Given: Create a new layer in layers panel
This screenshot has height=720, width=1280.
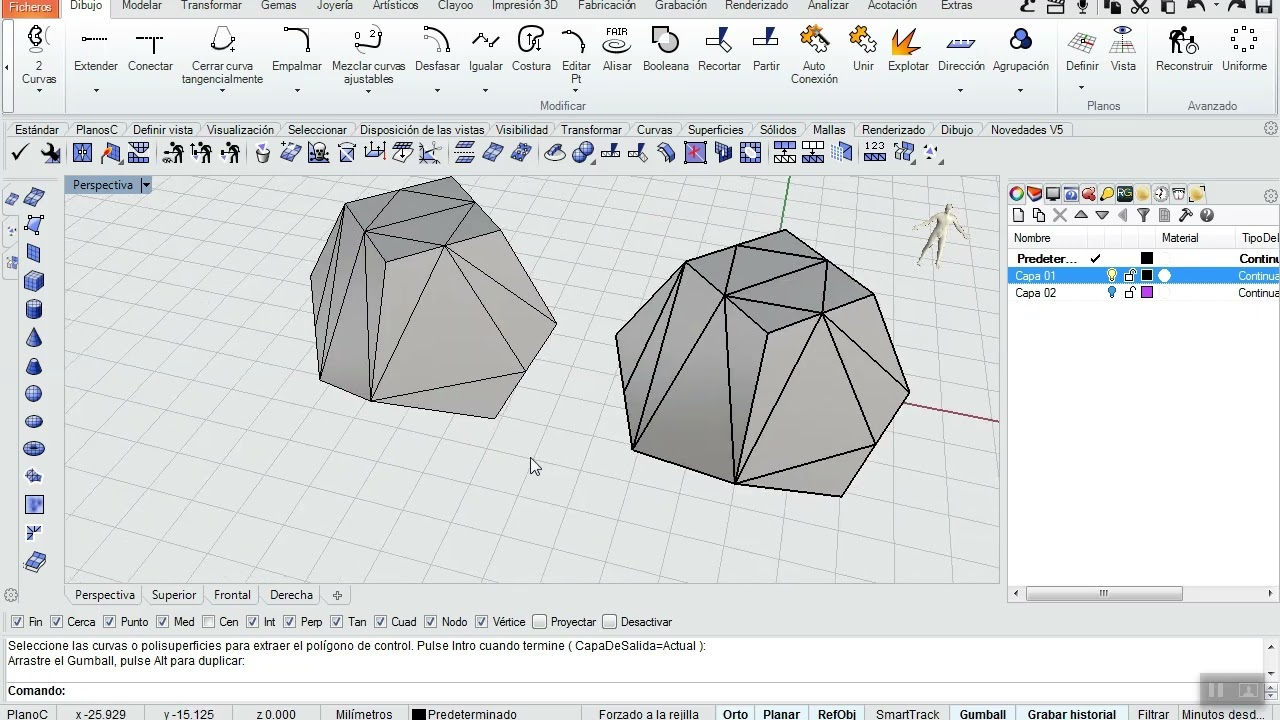Looking at the screenshot, I should click(x=1018, y=215).
